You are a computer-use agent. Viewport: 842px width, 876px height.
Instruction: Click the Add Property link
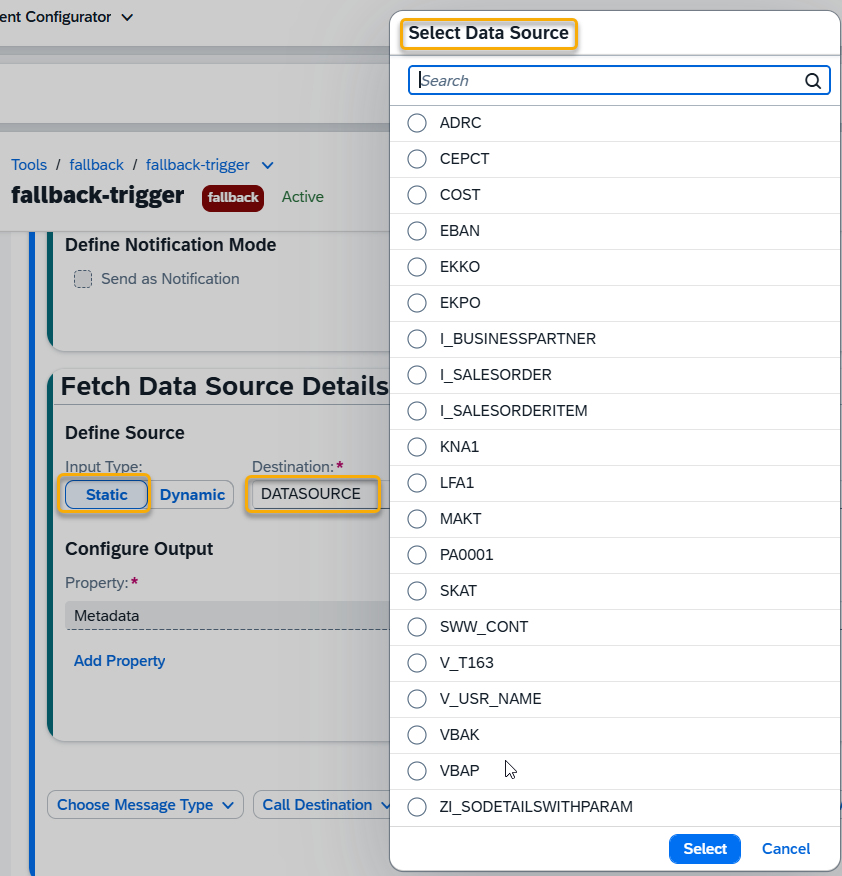coord(120,661)
